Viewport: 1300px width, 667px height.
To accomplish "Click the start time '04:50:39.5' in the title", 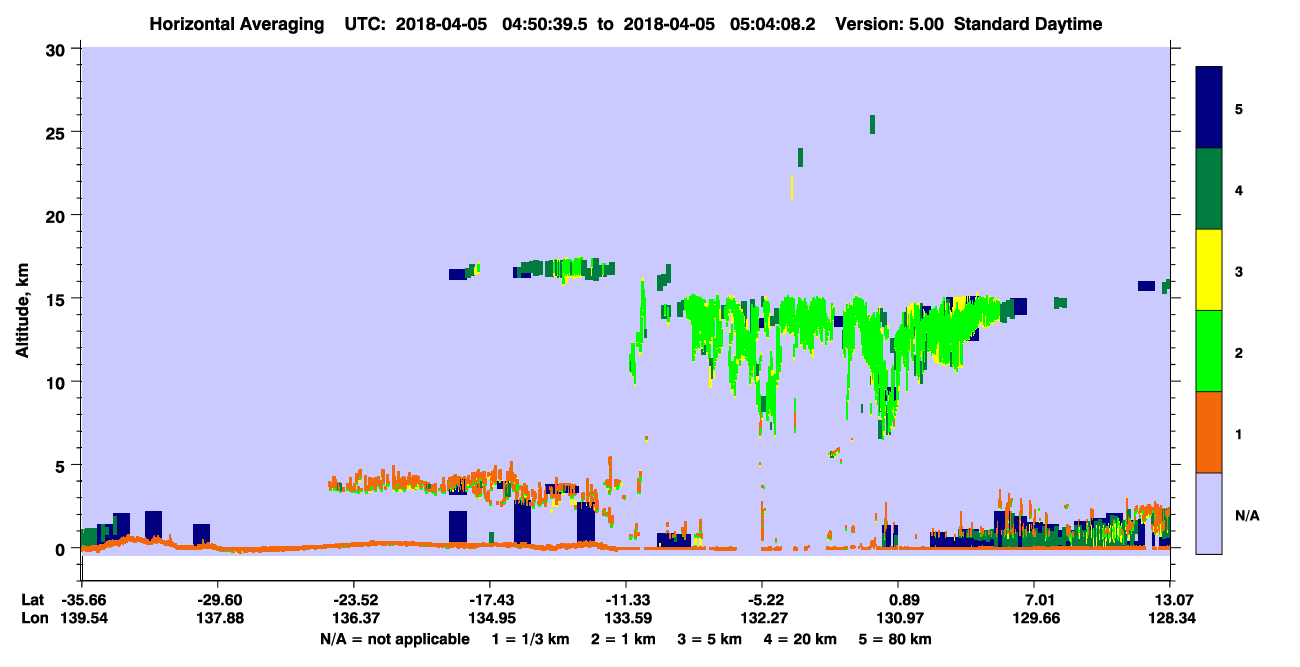I will 547,24.
